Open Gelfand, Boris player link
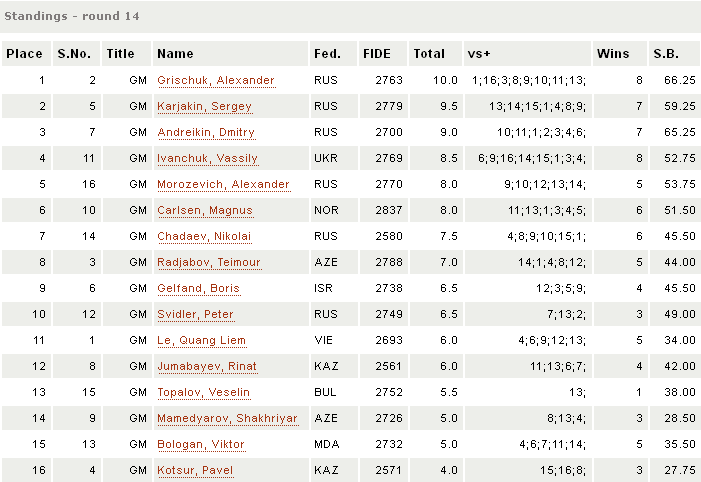The height and width of the screenshot is (482, 701). tap(198, 289)
